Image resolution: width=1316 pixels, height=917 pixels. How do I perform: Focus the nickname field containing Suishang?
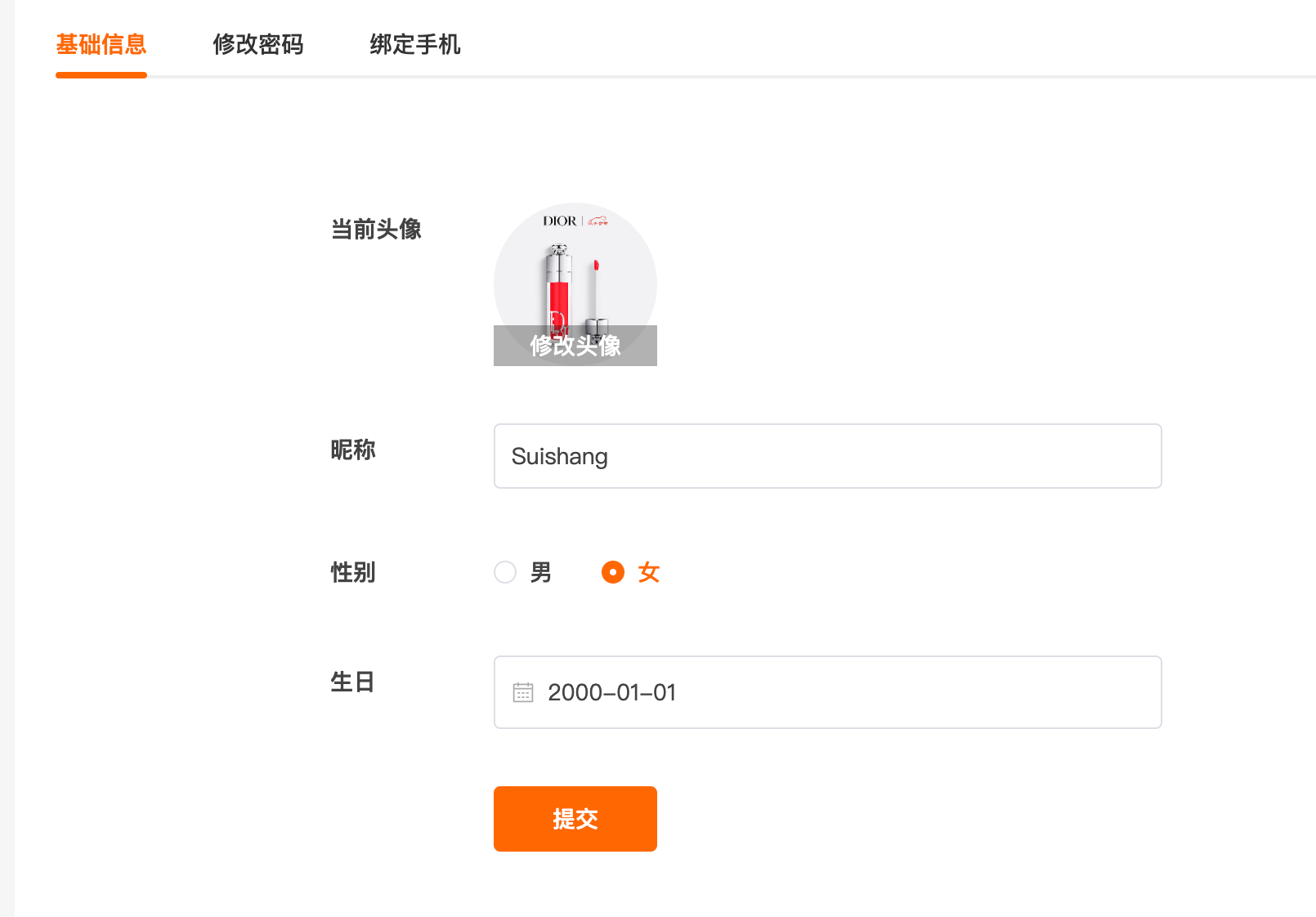coord(827,456)
